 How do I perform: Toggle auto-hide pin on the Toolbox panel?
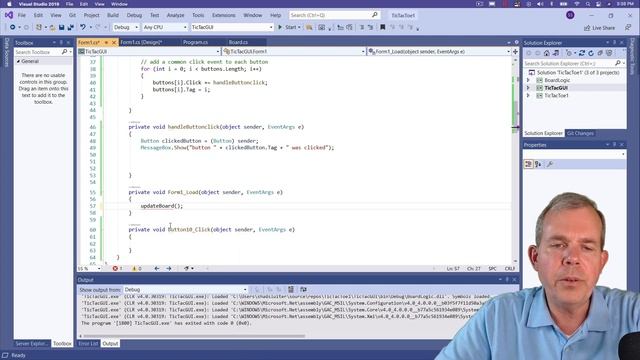tap(61, 42)
